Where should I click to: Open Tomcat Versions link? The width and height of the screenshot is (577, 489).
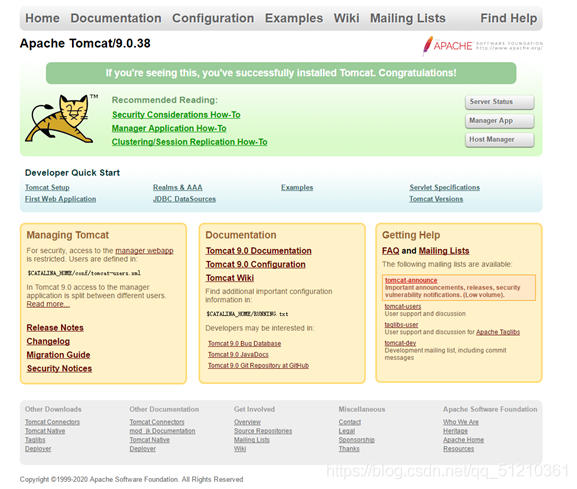[436, 199]
